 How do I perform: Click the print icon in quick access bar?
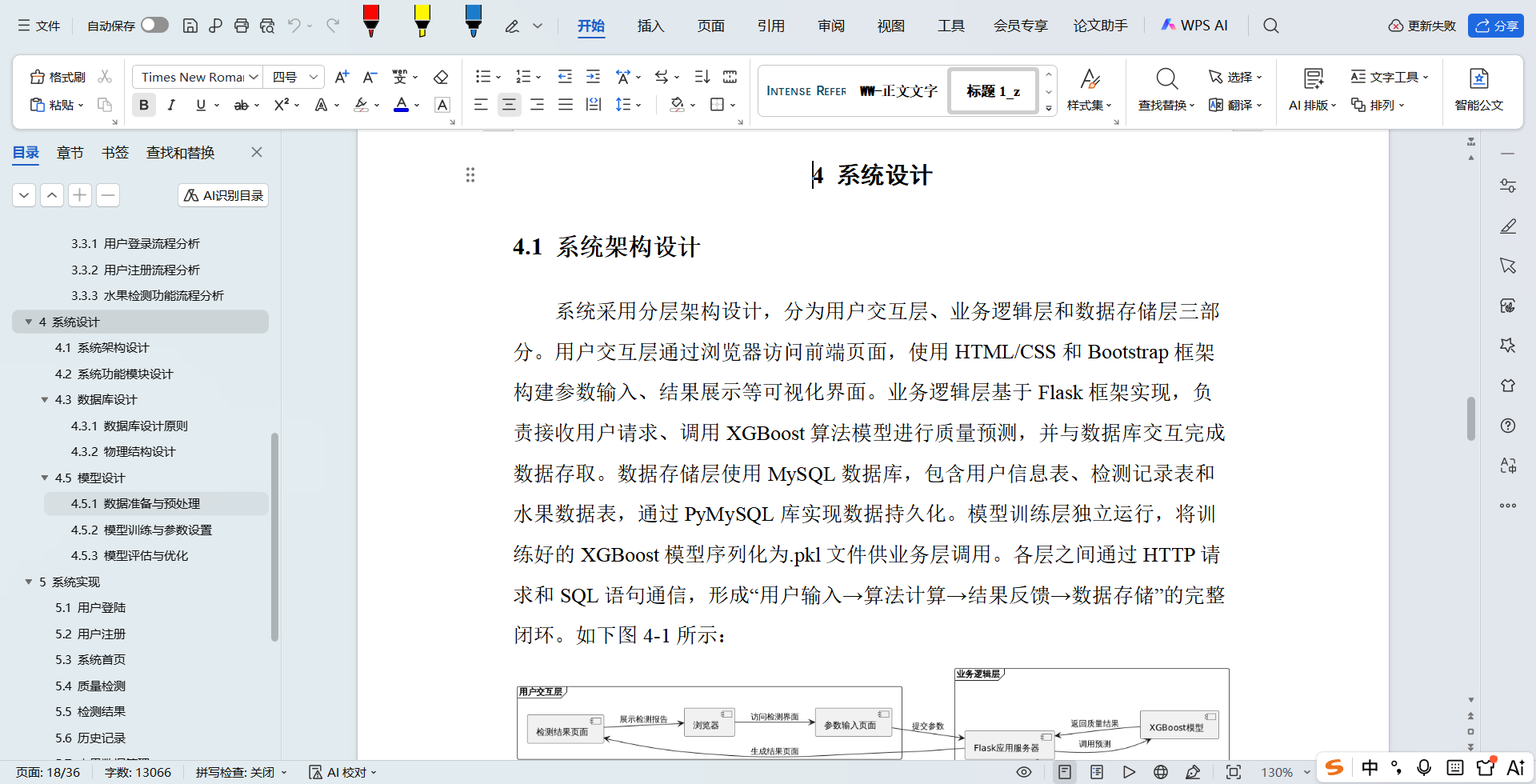click(x=241, y=26)
